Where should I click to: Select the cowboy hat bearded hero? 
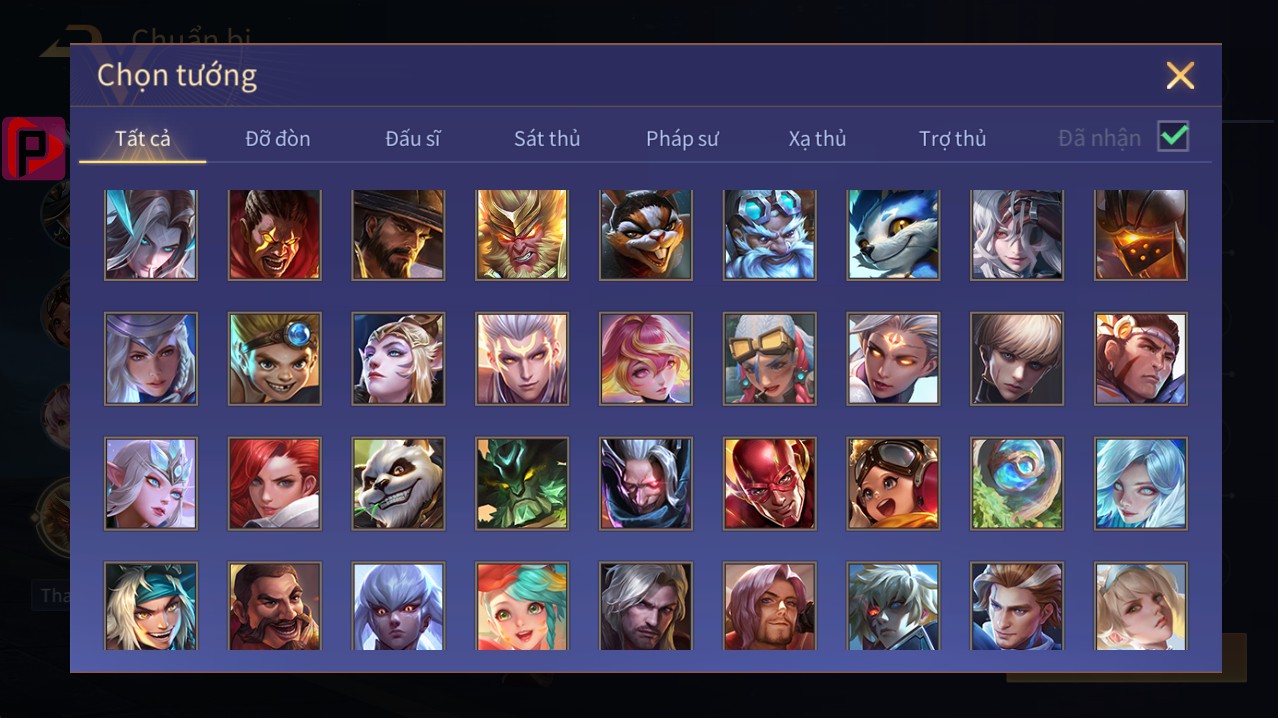coord(398,234)
